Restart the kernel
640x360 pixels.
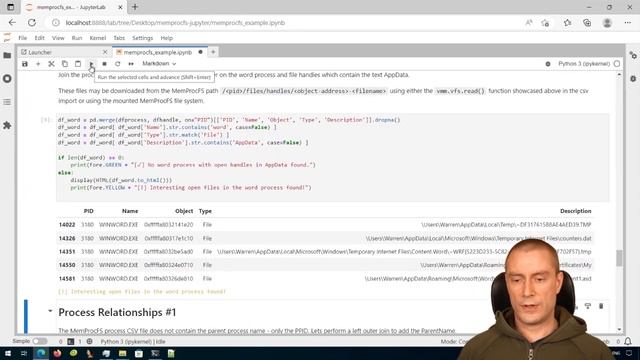[118, 64]
